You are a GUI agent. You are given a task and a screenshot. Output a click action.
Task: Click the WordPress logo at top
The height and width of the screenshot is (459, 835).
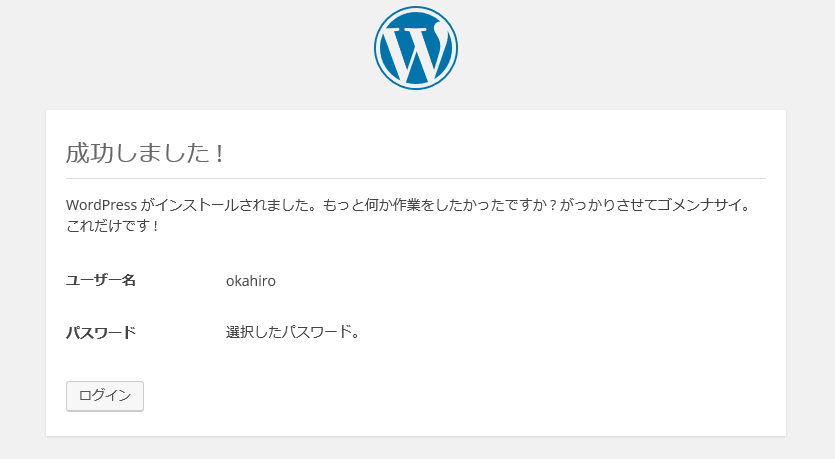[x=415, y=49]
